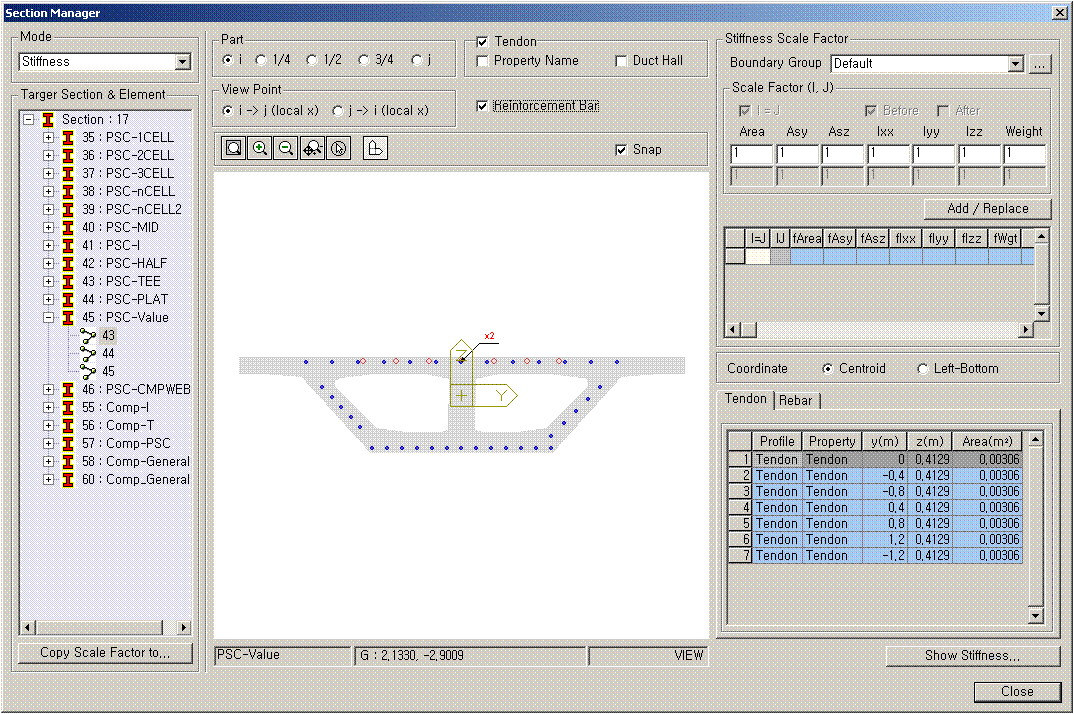
Task: Expand the 35 : PSC-1CELL tree node
Action: (x=48, y=137)
